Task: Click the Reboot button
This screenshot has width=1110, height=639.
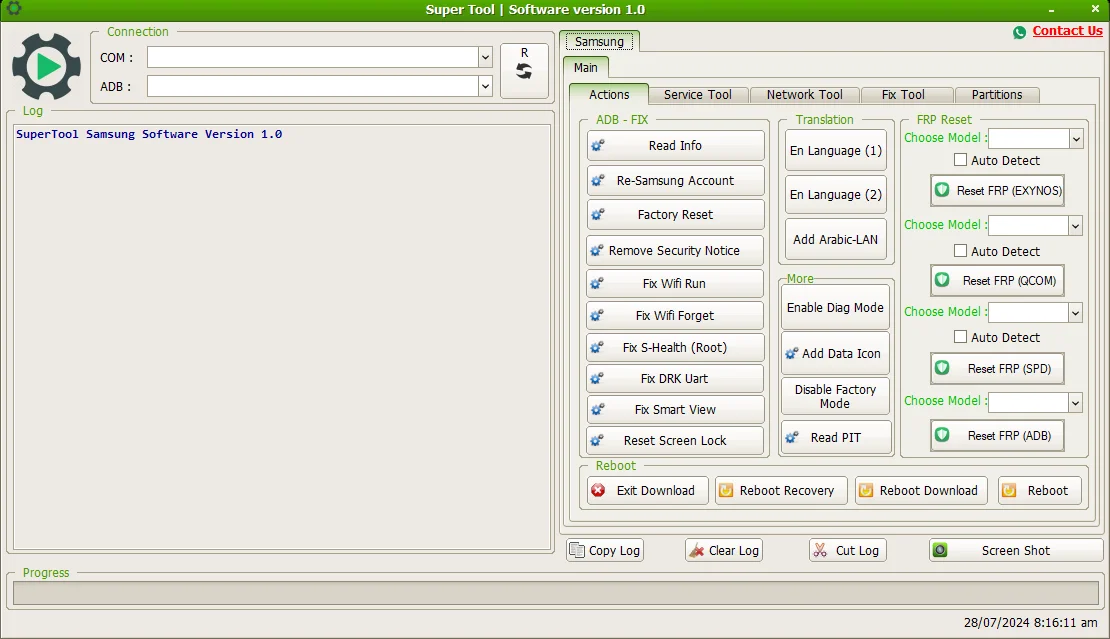Action: click(1039, 490)
